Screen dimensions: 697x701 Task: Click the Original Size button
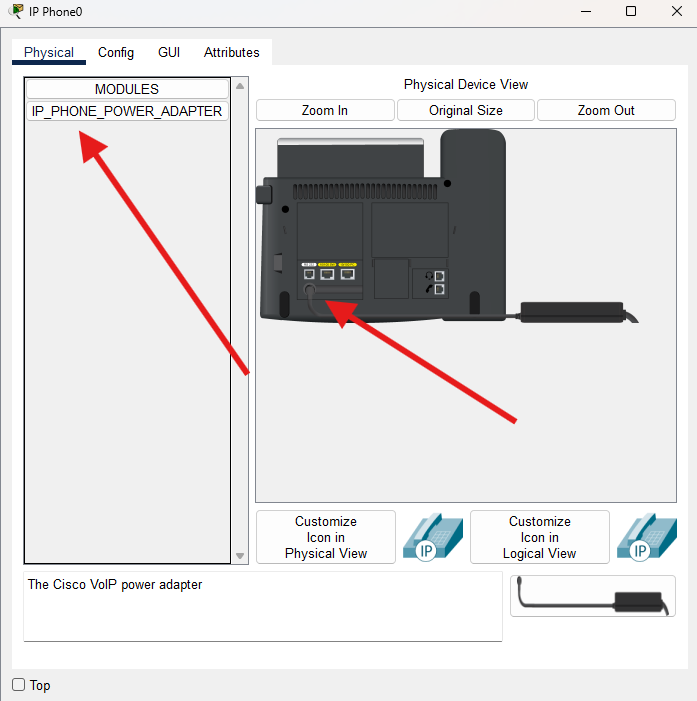pos(466,110)
